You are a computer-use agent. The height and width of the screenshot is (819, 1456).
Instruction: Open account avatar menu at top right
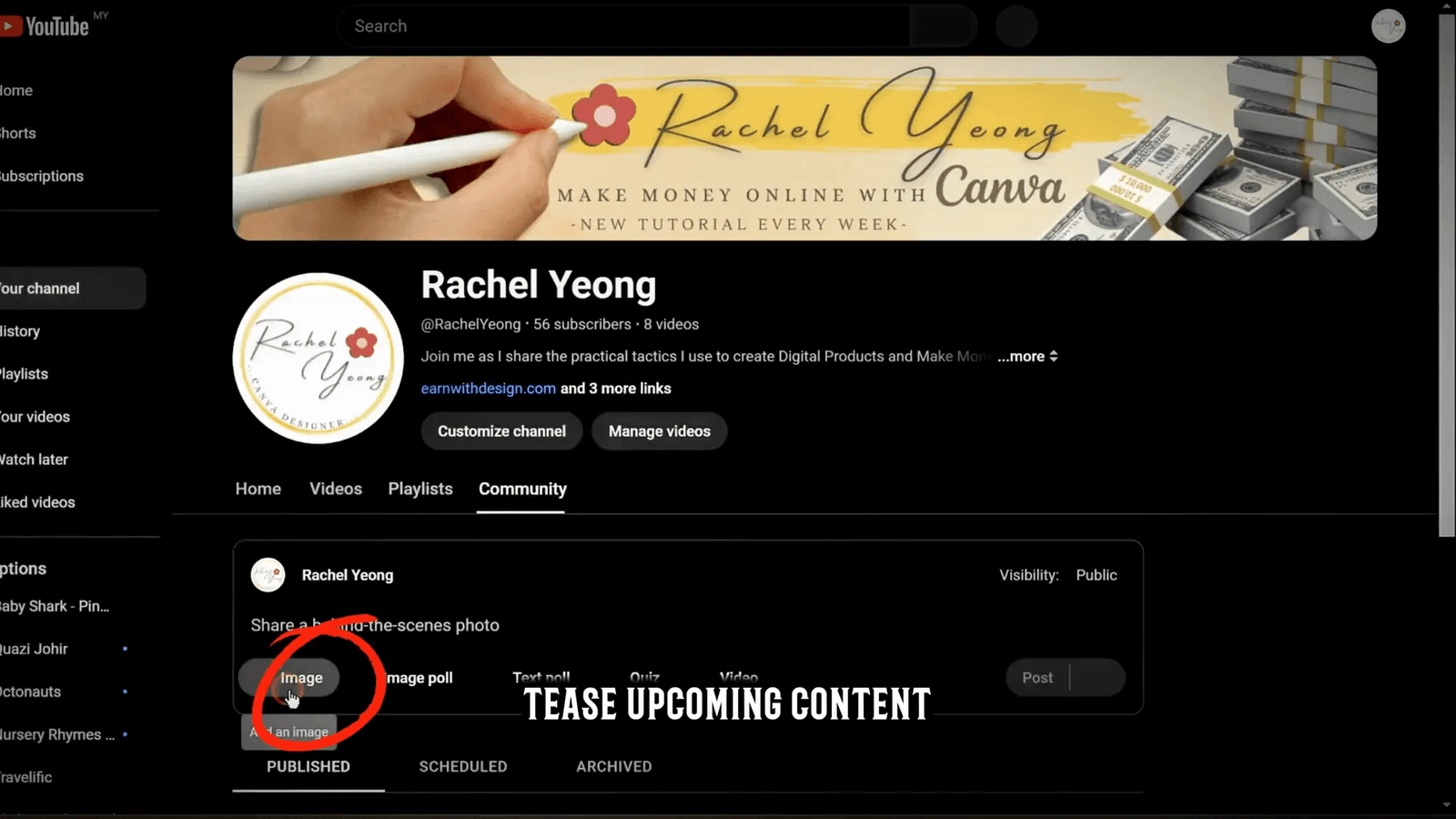coord(1388,26)
